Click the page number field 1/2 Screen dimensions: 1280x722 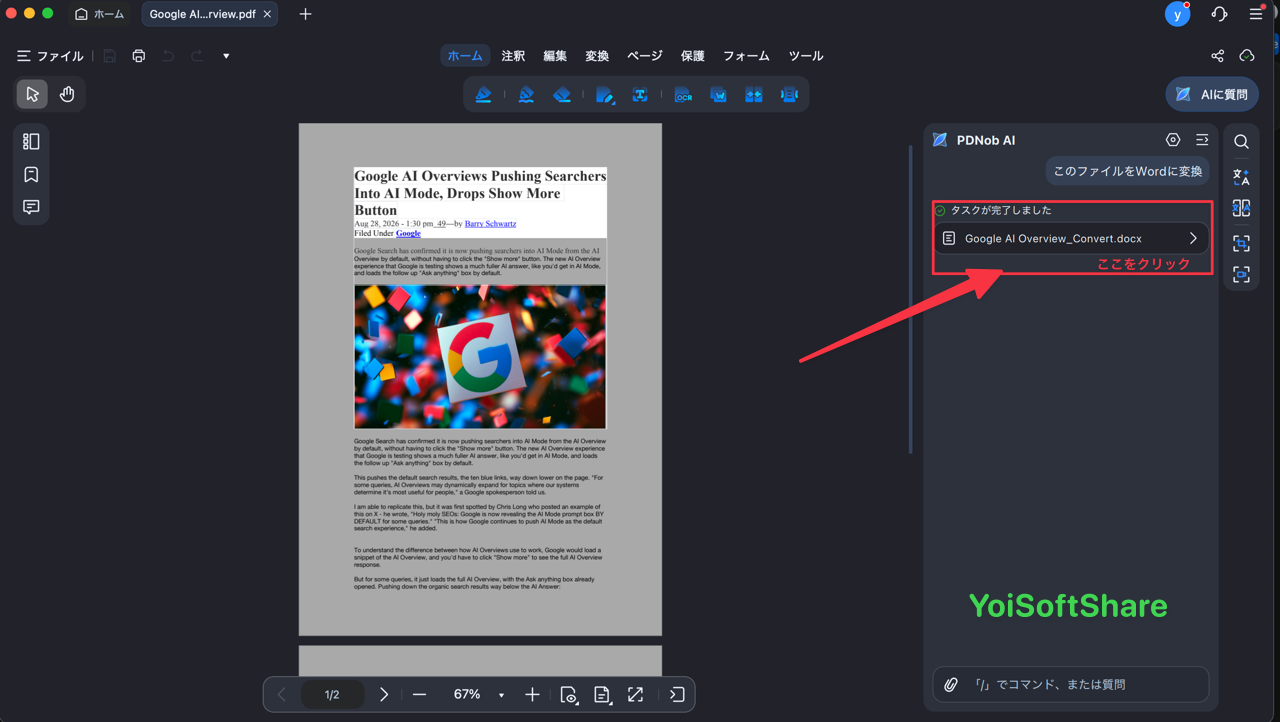tap(332, 695)
